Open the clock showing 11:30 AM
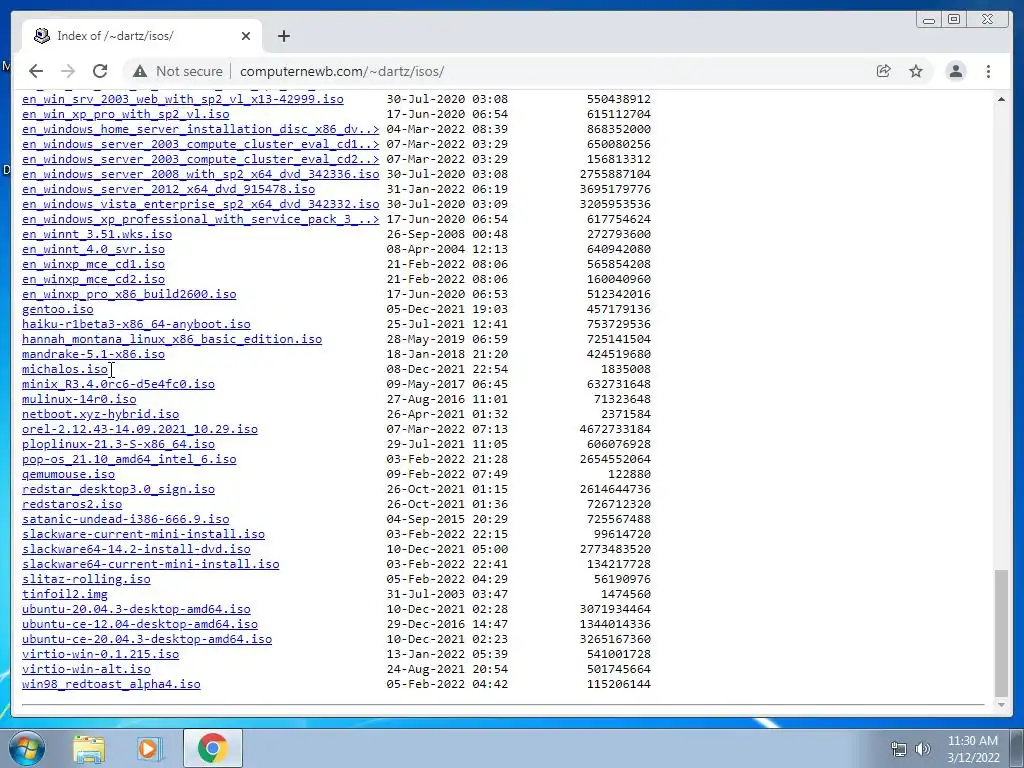The image size is (1024, 768). tap(973, 748)
